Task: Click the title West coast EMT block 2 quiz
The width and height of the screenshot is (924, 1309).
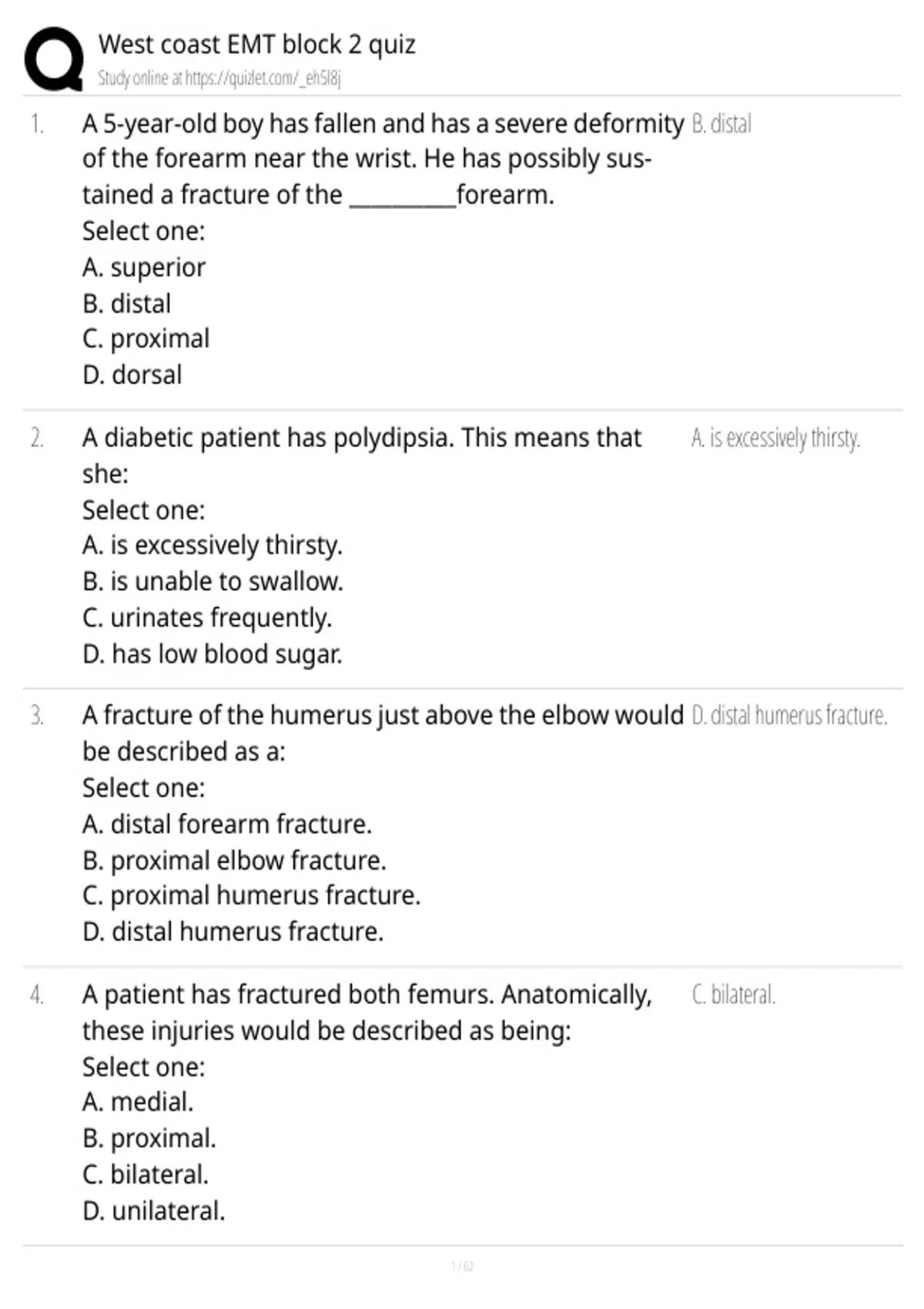Action: [x=256, y=45]
